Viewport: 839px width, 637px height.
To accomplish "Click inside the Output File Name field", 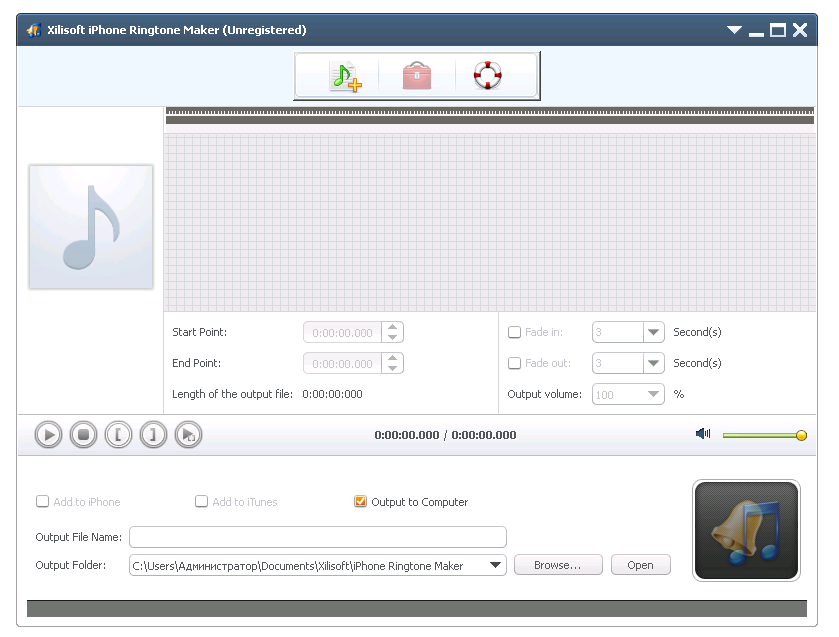I will pyautogui.click(x=317, y=537).
